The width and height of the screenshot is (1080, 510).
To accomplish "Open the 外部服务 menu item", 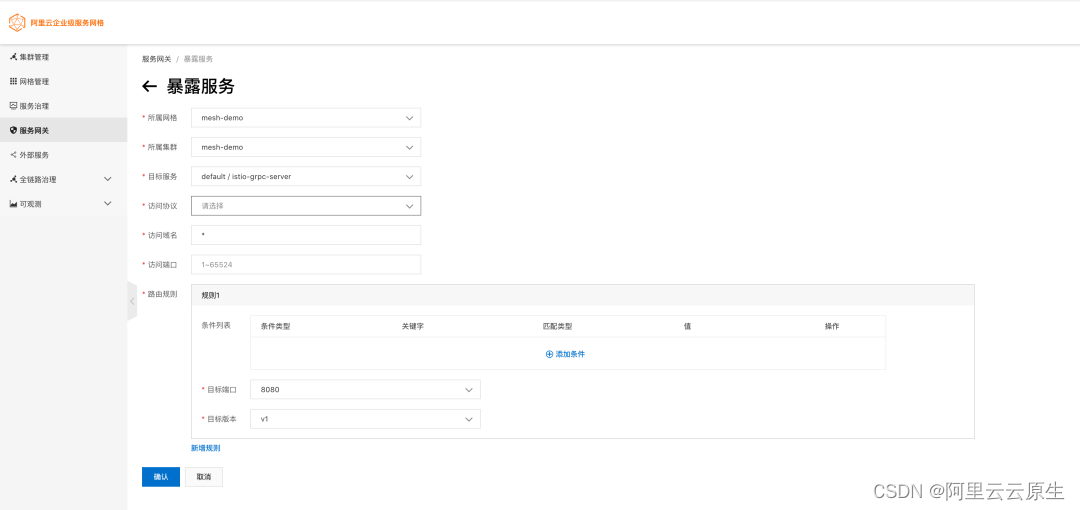I will point(63,155).
